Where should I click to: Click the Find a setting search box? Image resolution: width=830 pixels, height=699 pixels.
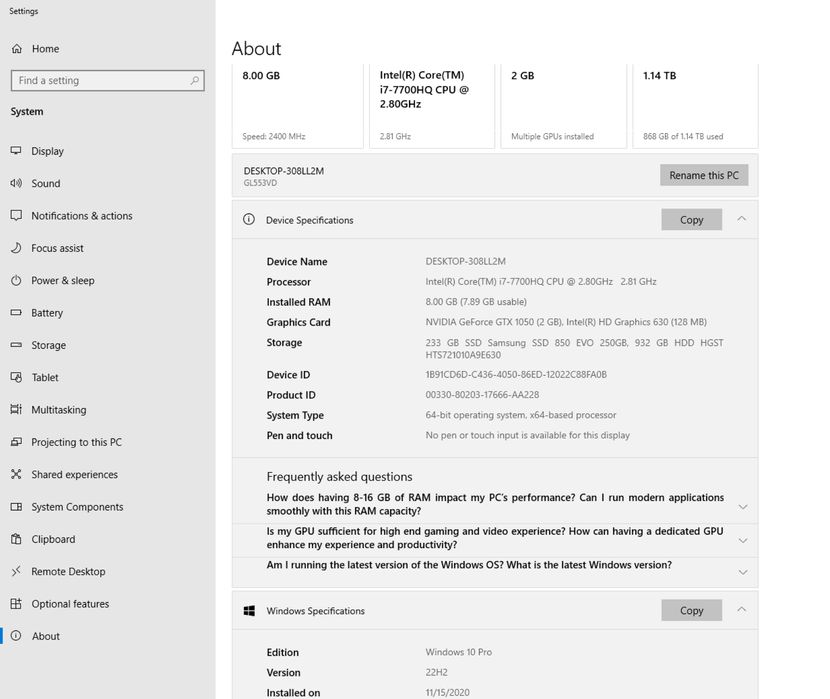107,80
